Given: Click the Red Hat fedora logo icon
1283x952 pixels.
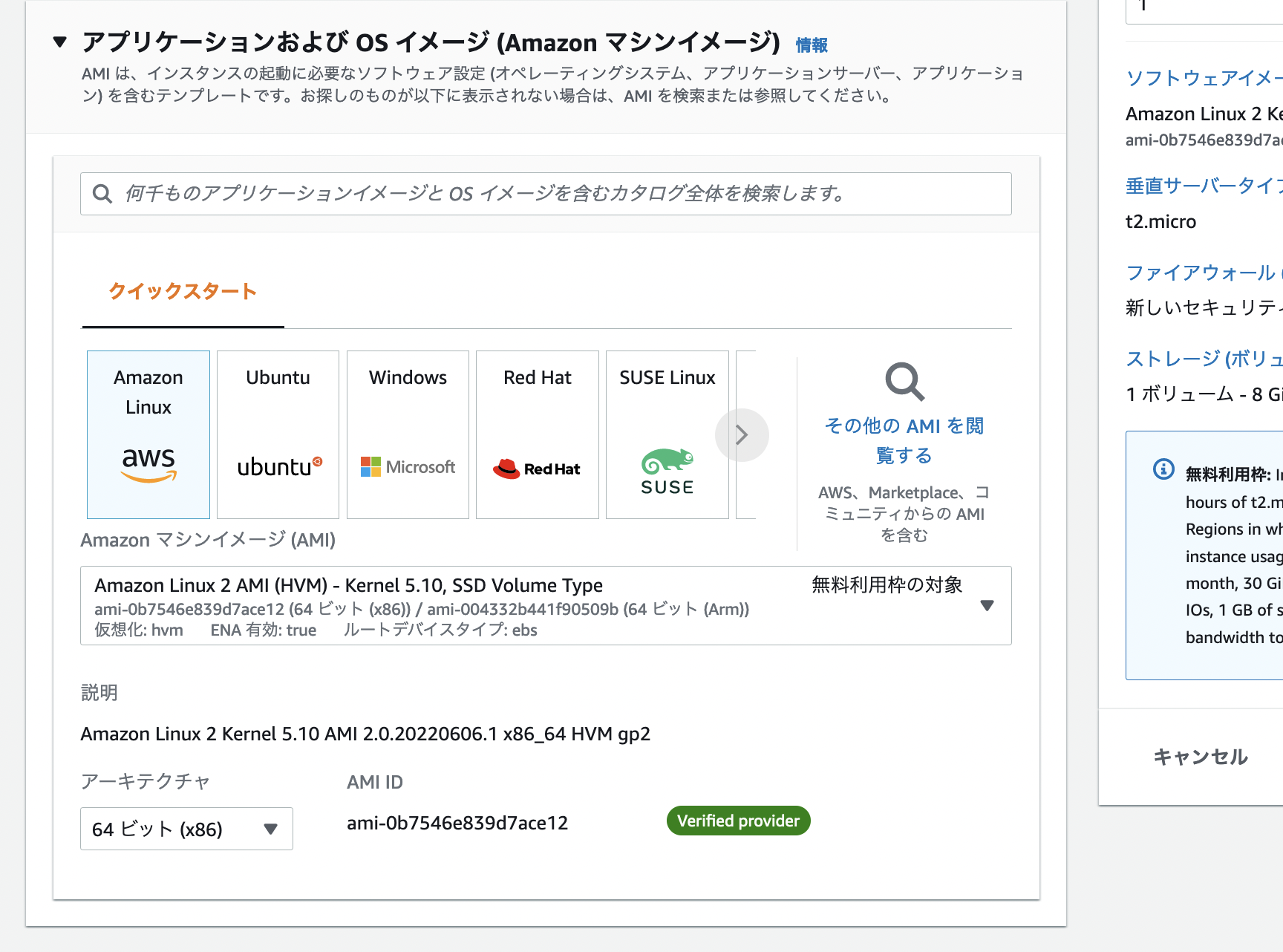Looking at the screenshot, I should point(508,468).
